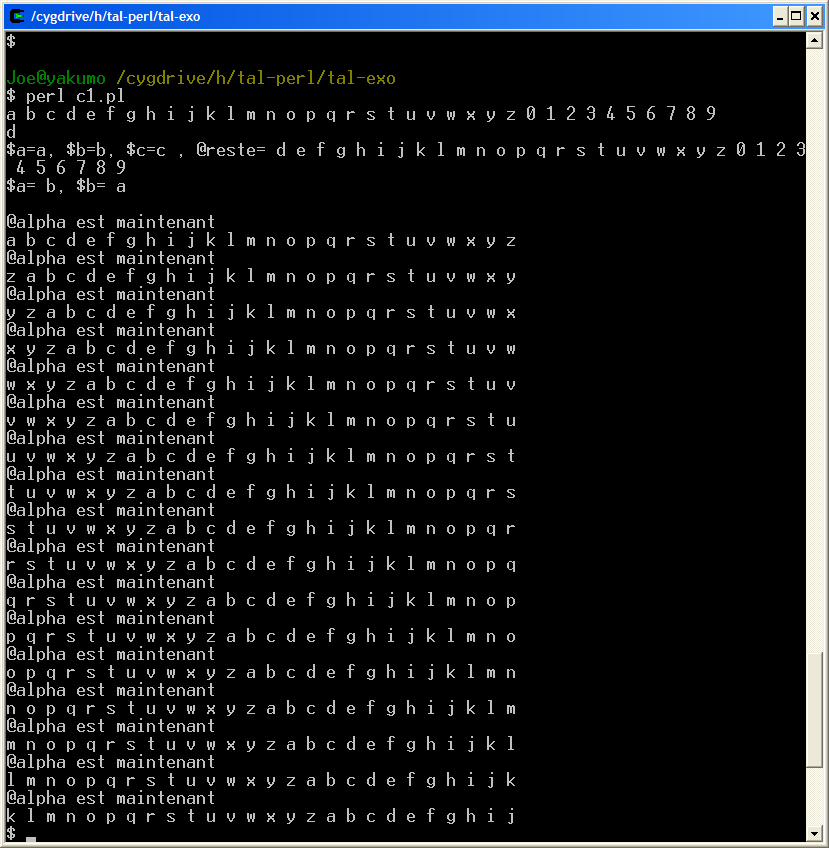Image resolution: width=829 pixels, height=848 pixels.
Task: Click the output line ending in 0 1 2 3 4 5 6 7 8 9
Action: 361,114
